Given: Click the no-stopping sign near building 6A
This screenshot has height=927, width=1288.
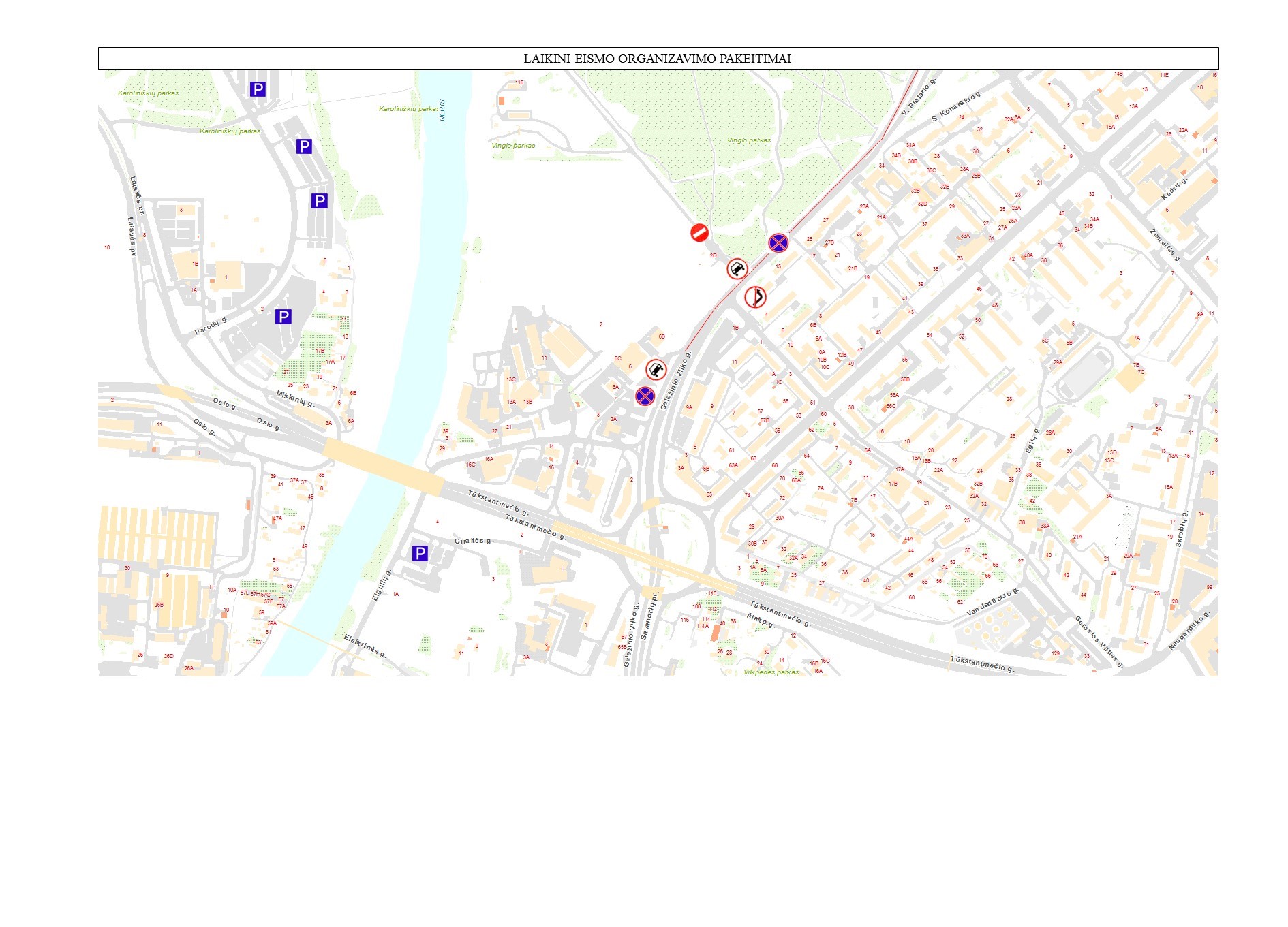Looking at the screenshot, I should pos(645,396).
